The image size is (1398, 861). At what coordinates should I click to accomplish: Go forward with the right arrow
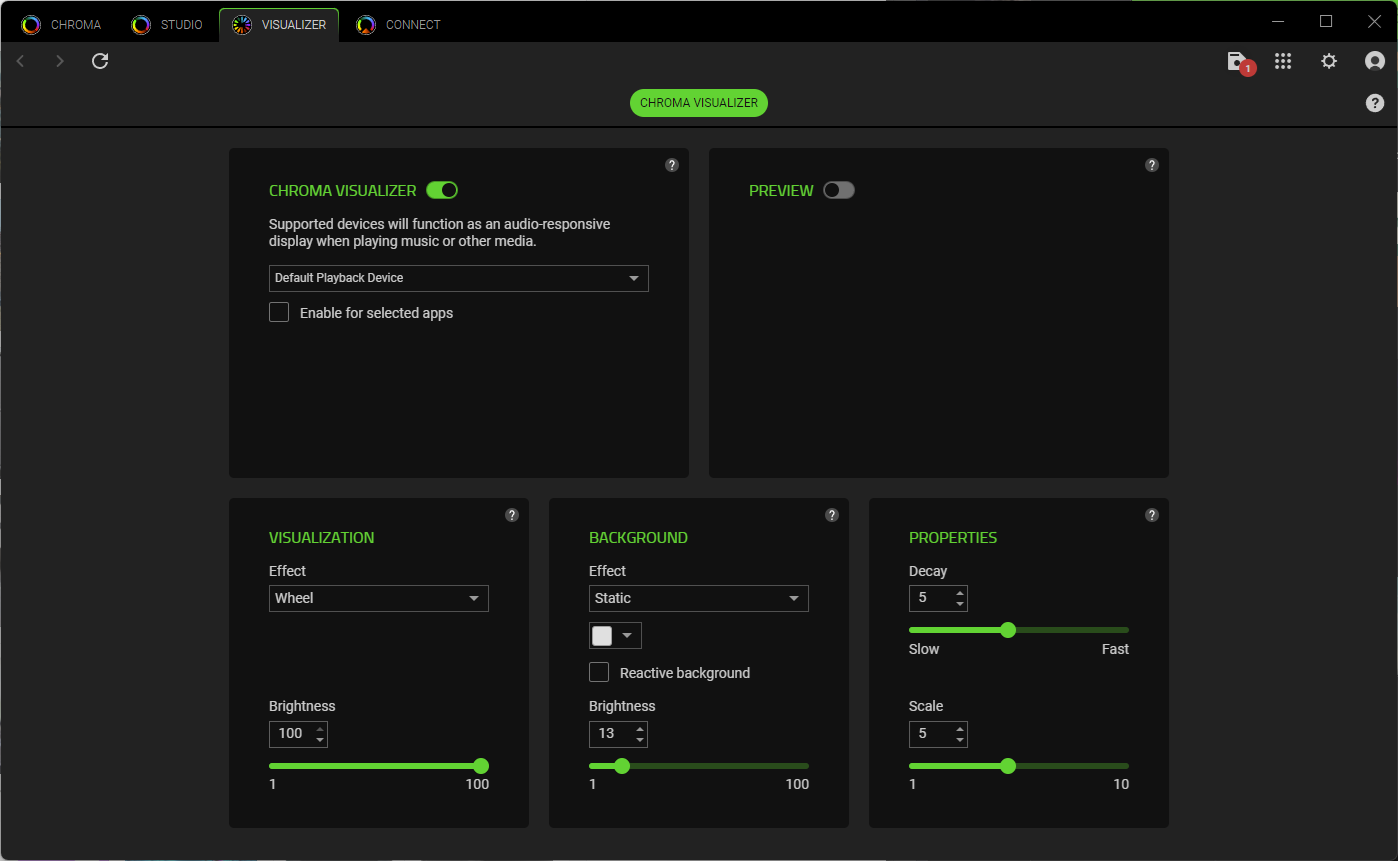(60, 62)
